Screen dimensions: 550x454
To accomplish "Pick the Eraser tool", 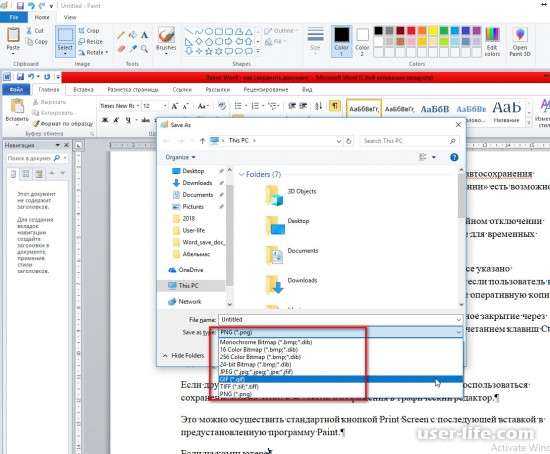I will pos(121,48).
